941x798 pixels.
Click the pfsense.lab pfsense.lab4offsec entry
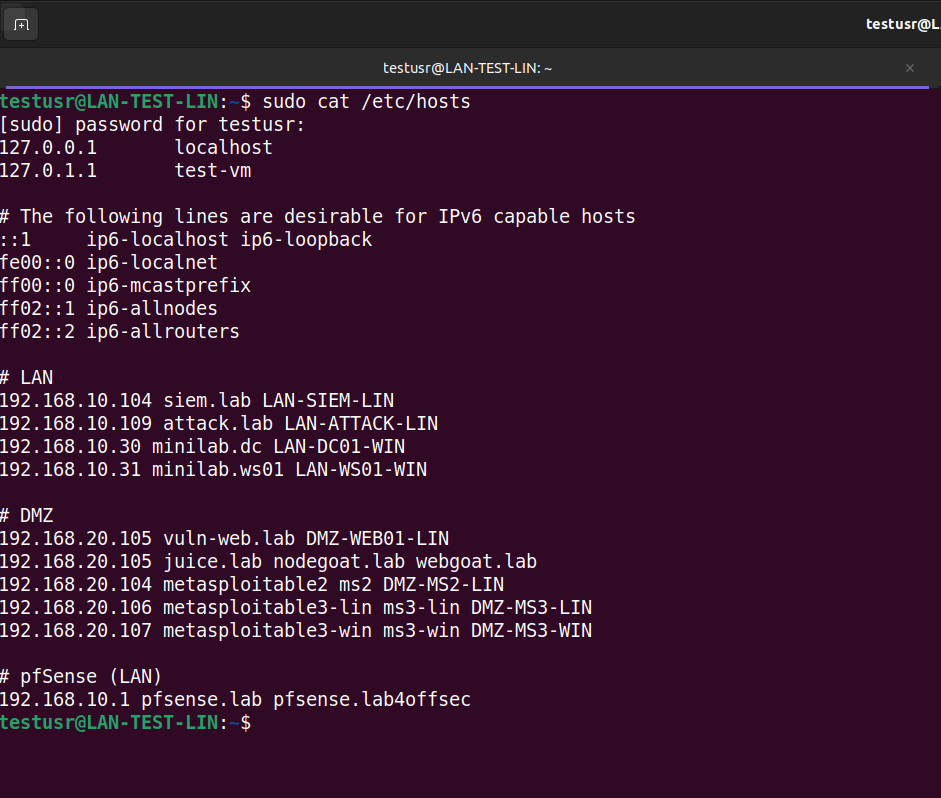coord(235,700)
